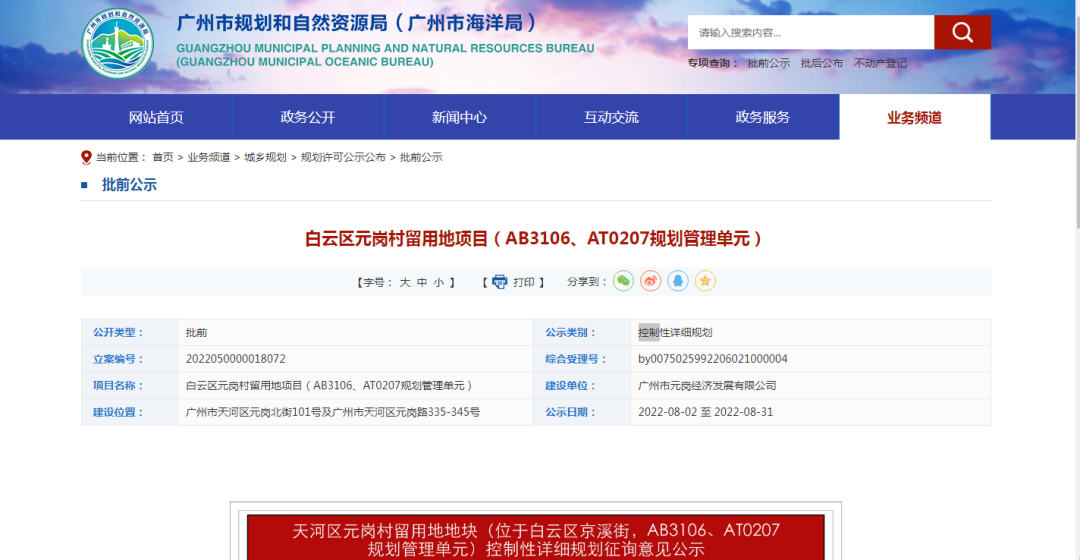
Task: Share via the Qzone star icon
Action: pyautogui.click(x=705, y=281)
